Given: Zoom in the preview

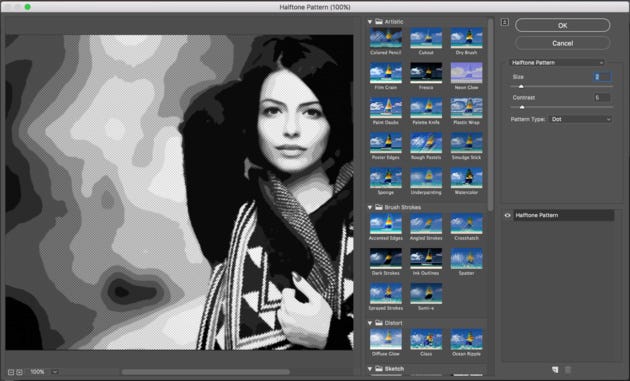Looking at the screenshot, I should point(19,372).
